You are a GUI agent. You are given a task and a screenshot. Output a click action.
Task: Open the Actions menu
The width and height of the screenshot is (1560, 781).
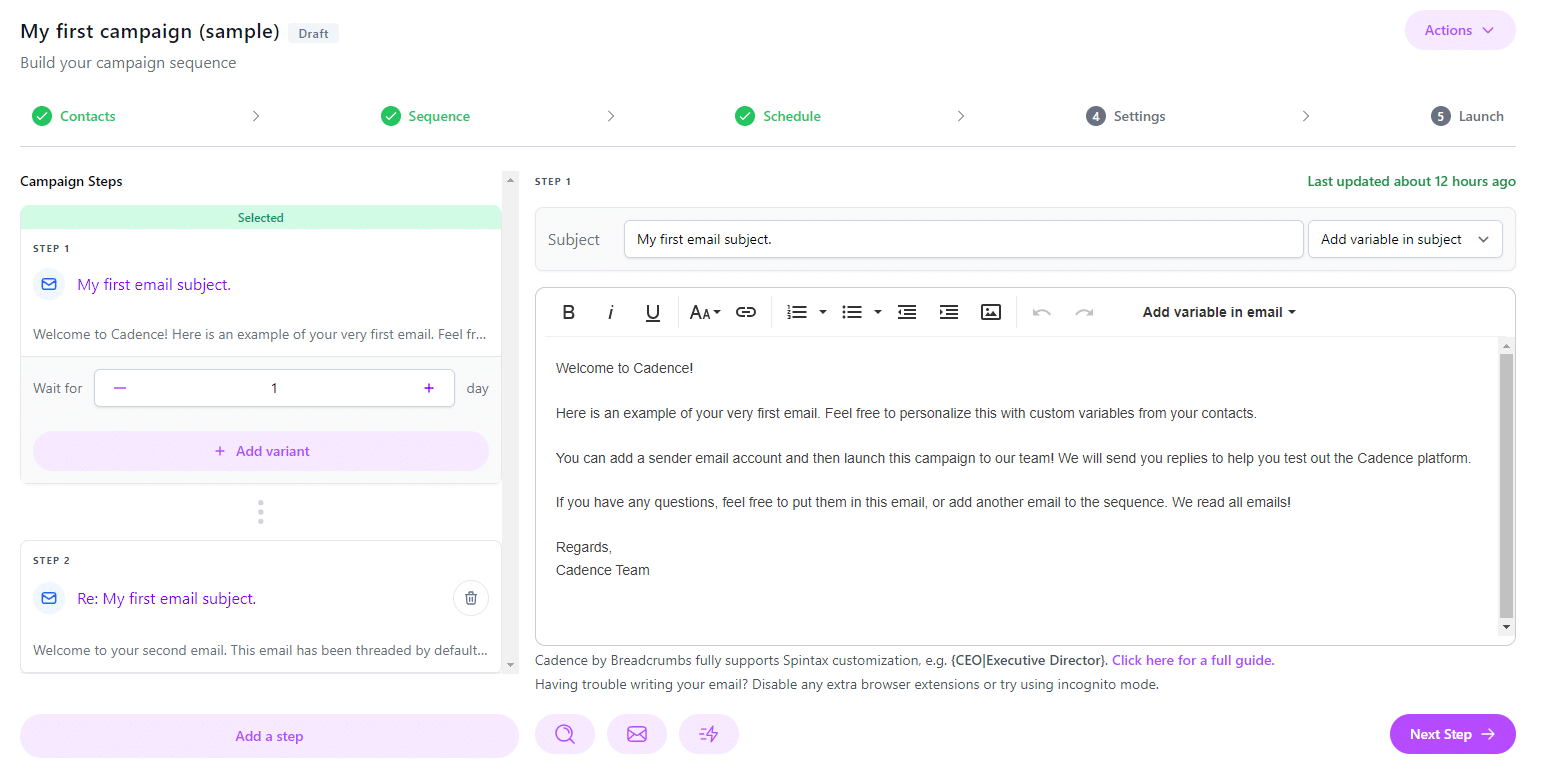(1458, 30)
